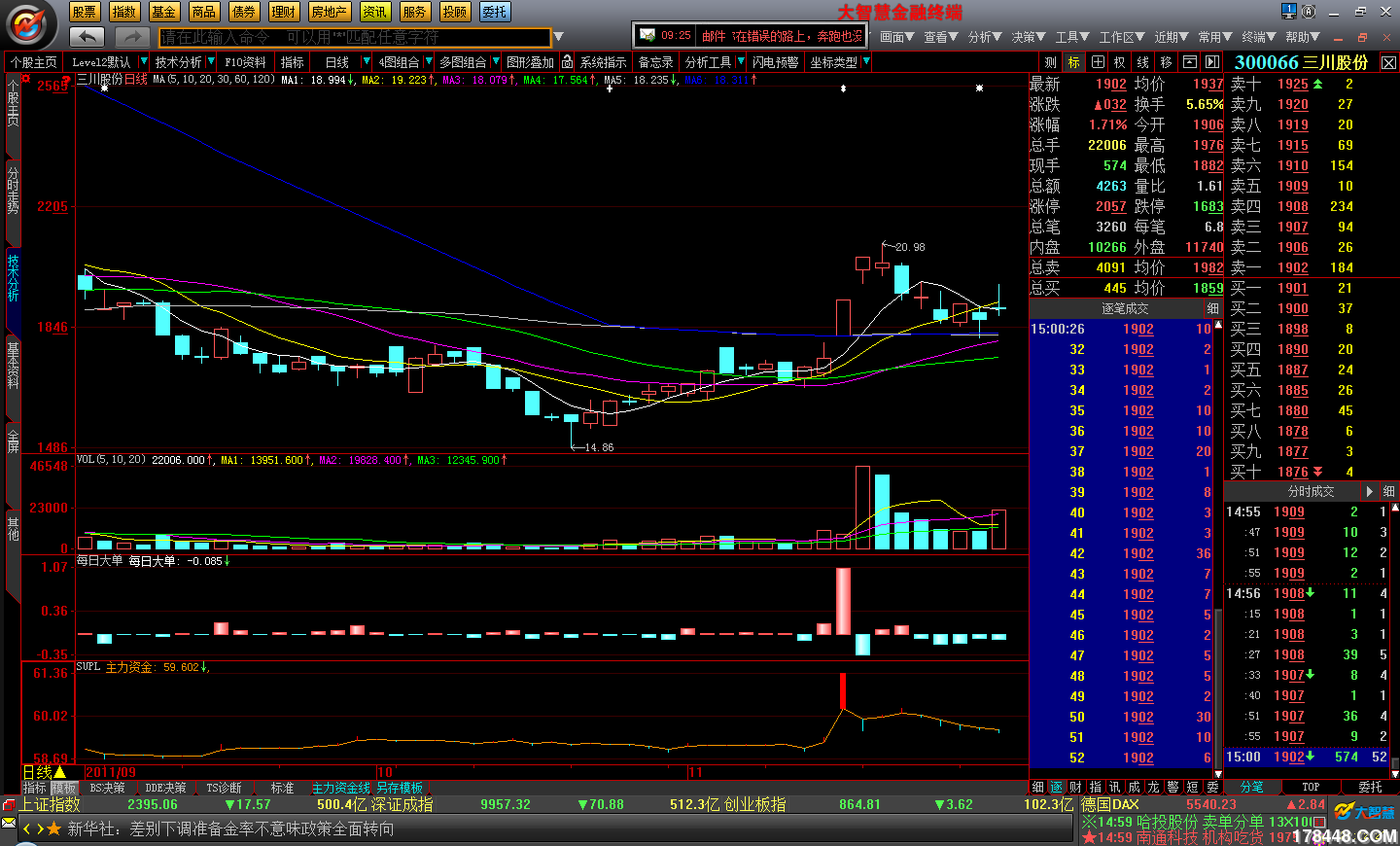Click the triangle arrow beside 分时成交
The height and width of the screenshot is (846, 1400).
(x=1370, y=491)
